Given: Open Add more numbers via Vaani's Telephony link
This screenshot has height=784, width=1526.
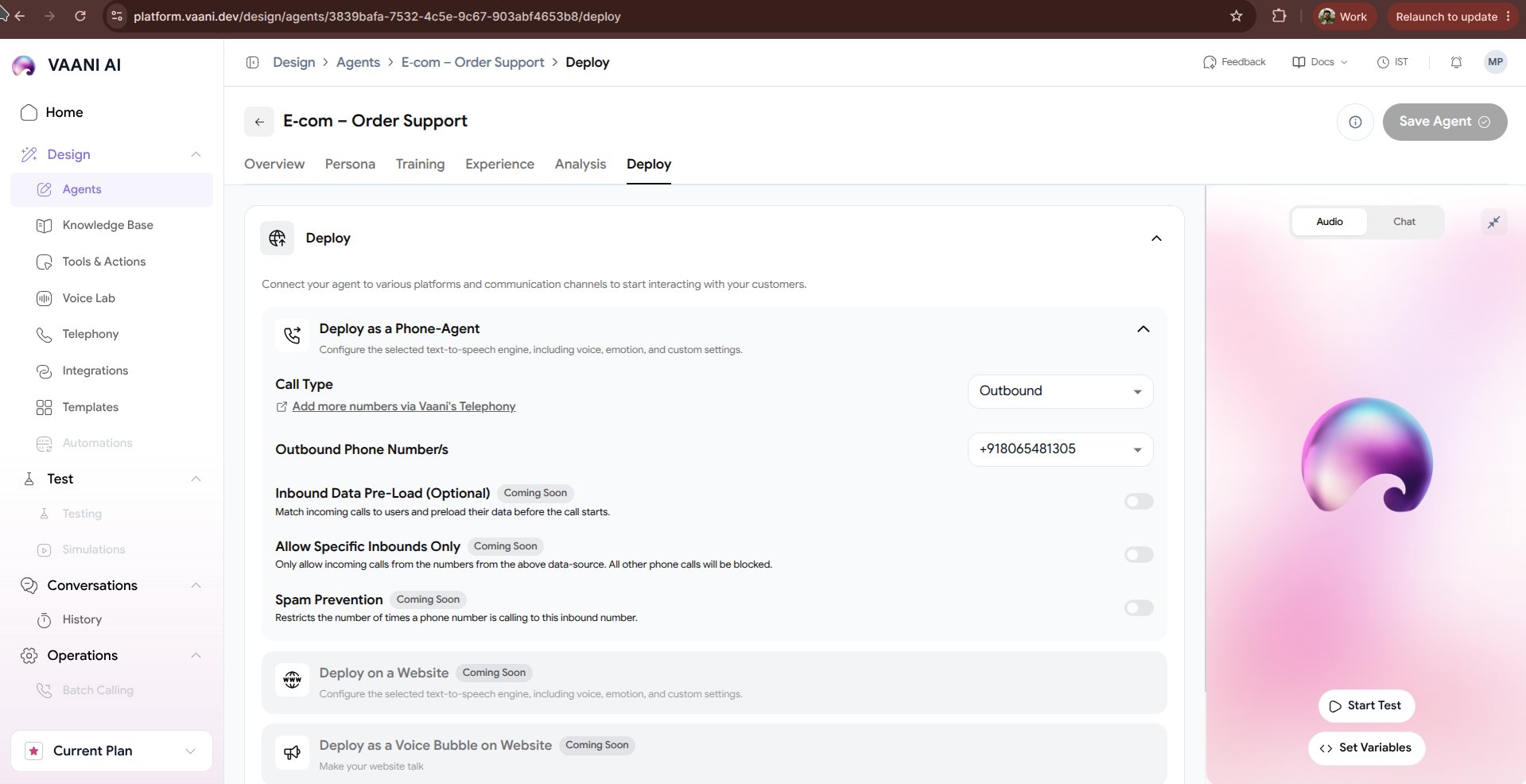Looking at the screenshot, I should [x=404, y=406].
